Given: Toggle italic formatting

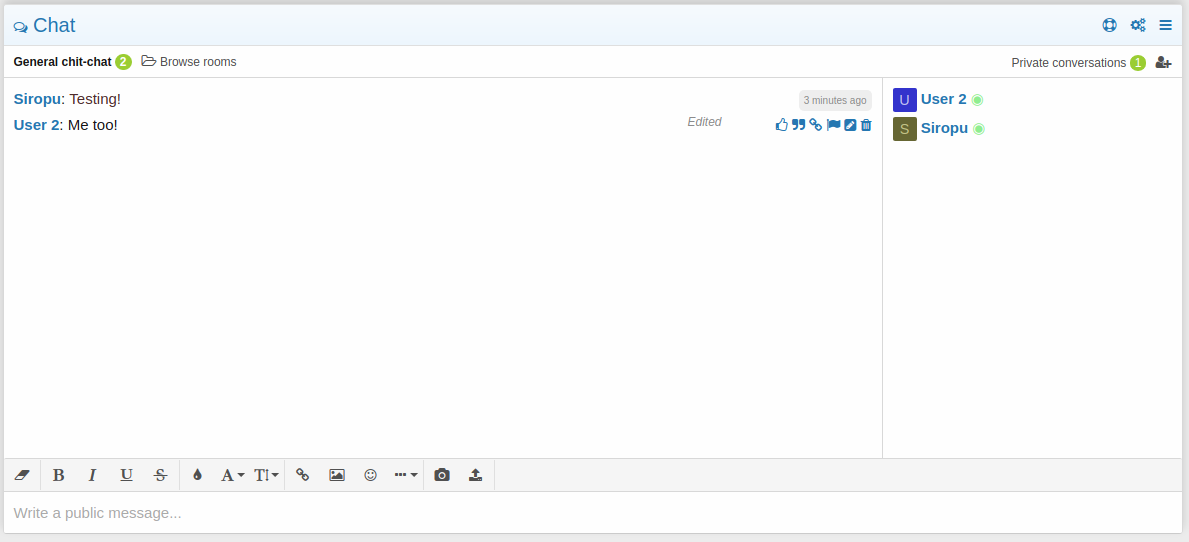Looking at the screenshot, I should click(93, 475).
